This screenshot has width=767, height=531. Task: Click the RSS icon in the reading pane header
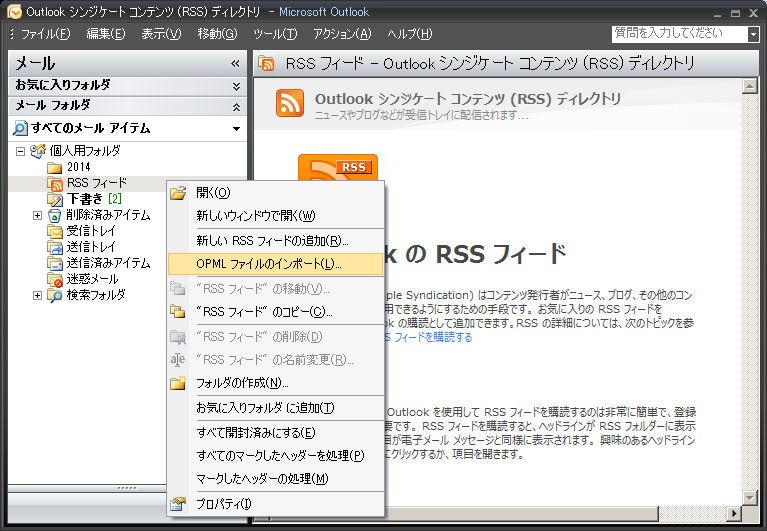point(266,63)
